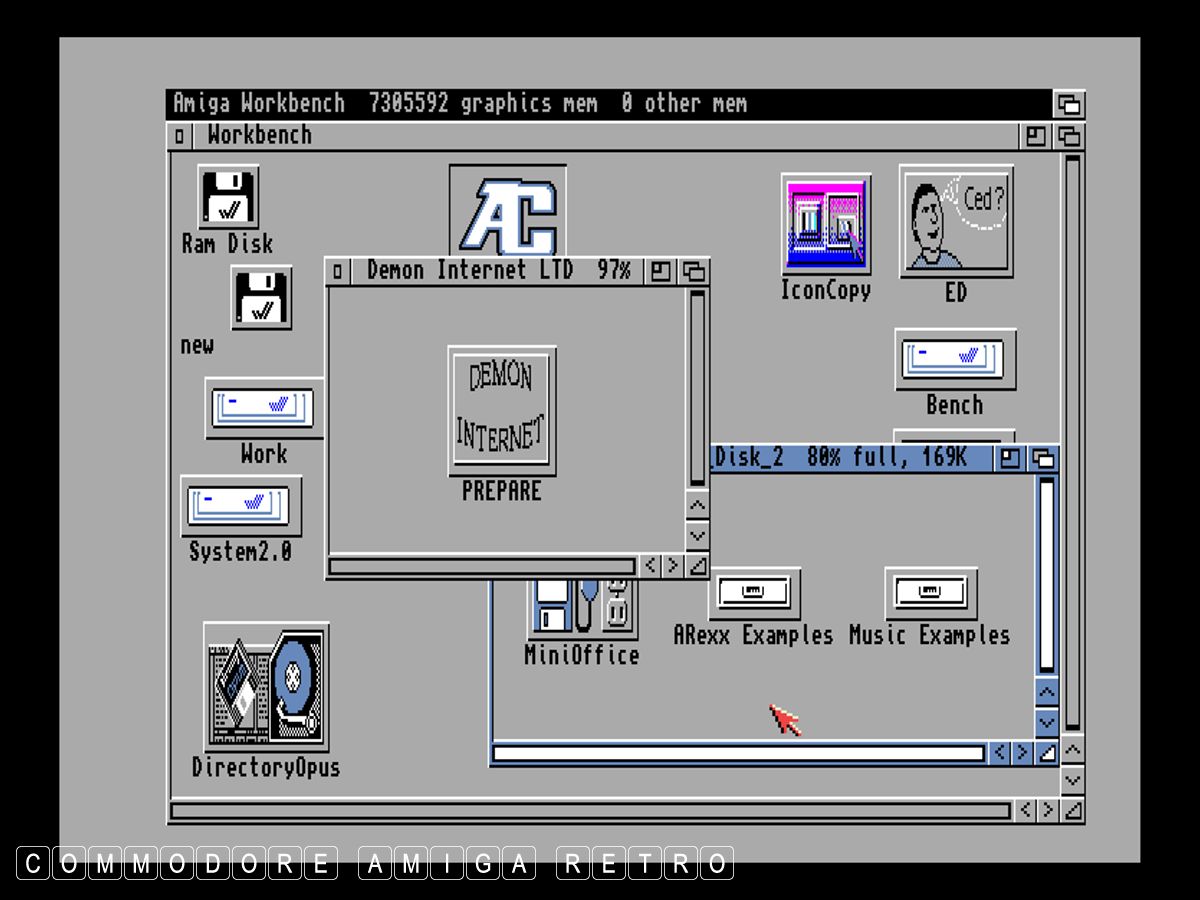Click down arrow in Demon Internet scrollbar

pyautogui.click(x=697, y=536)
